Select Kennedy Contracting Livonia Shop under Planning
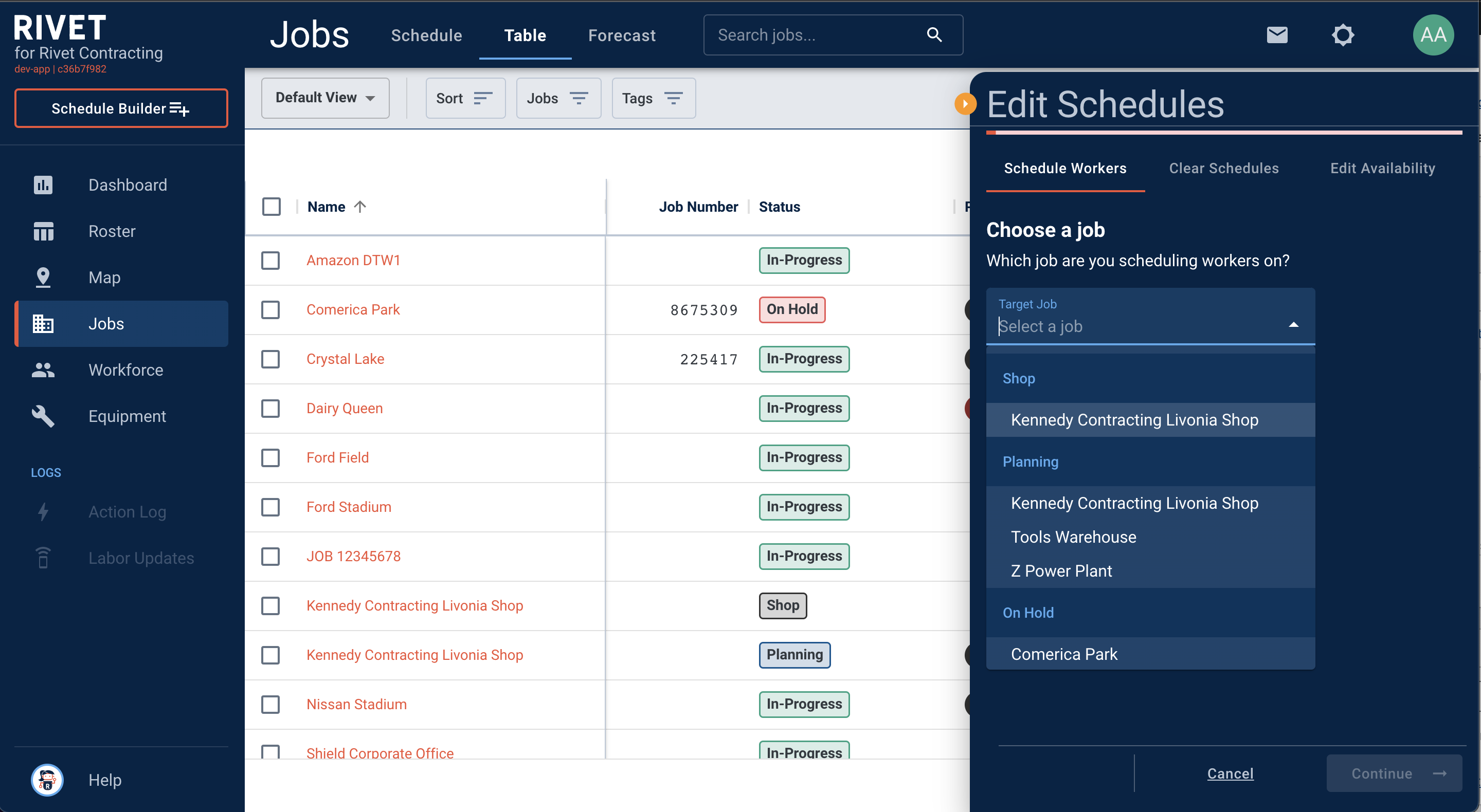The width and height of the screenshot is (1481, 812). click(x=1150, y=504)
